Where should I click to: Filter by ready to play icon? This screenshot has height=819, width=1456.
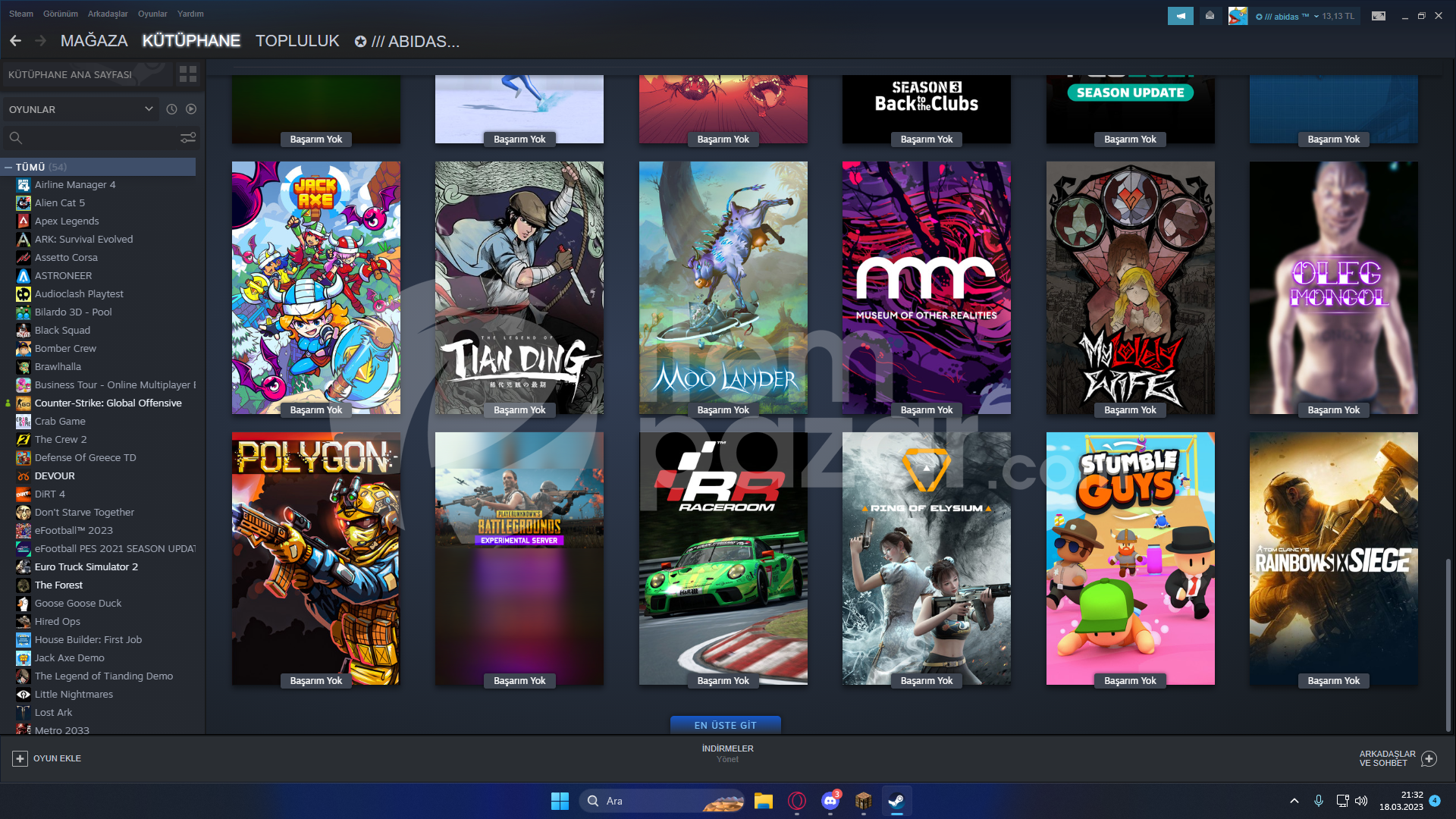(191, 109)
